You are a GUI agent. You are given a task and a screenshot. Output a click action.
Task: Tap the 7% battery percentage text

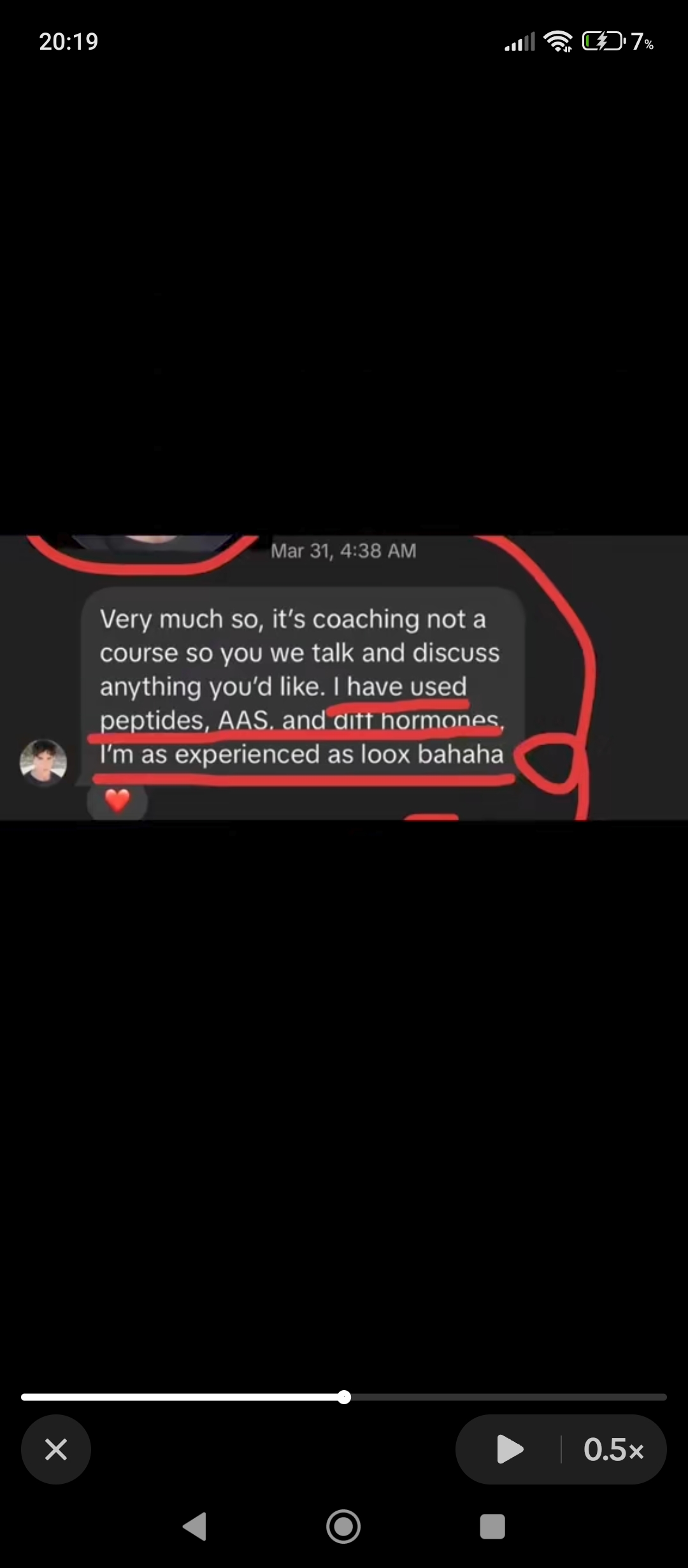pos(642,42)
